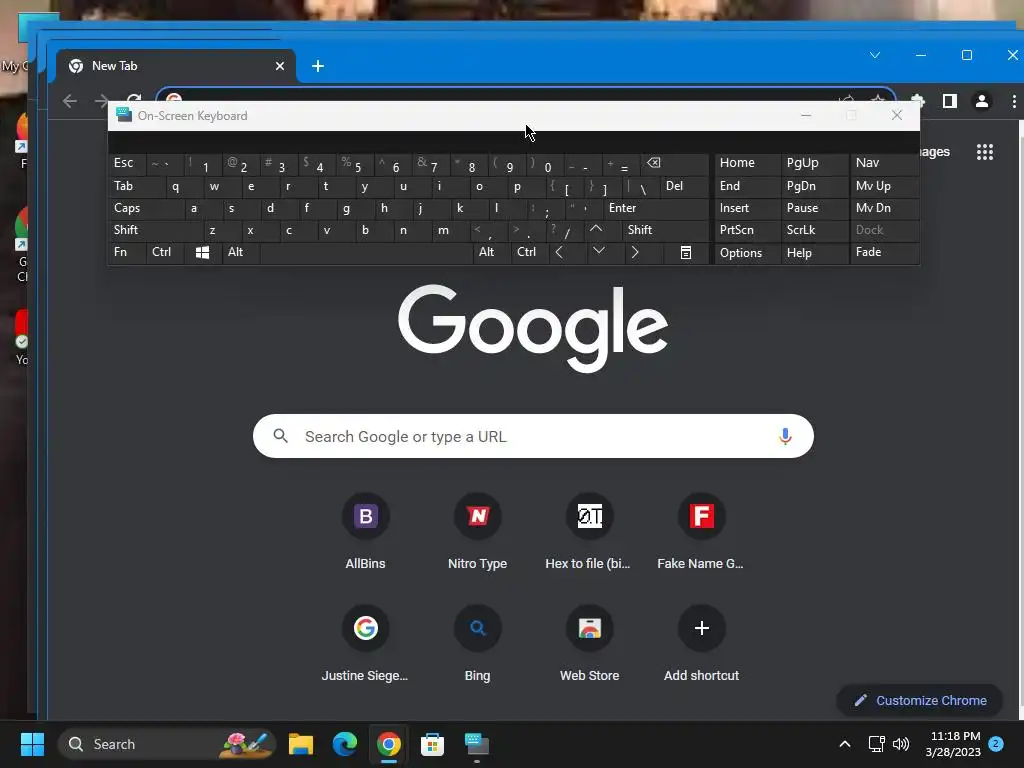This screenshot has height=768, width=1024.
Task: Select the New Tab tab
Action: (176, 66)
